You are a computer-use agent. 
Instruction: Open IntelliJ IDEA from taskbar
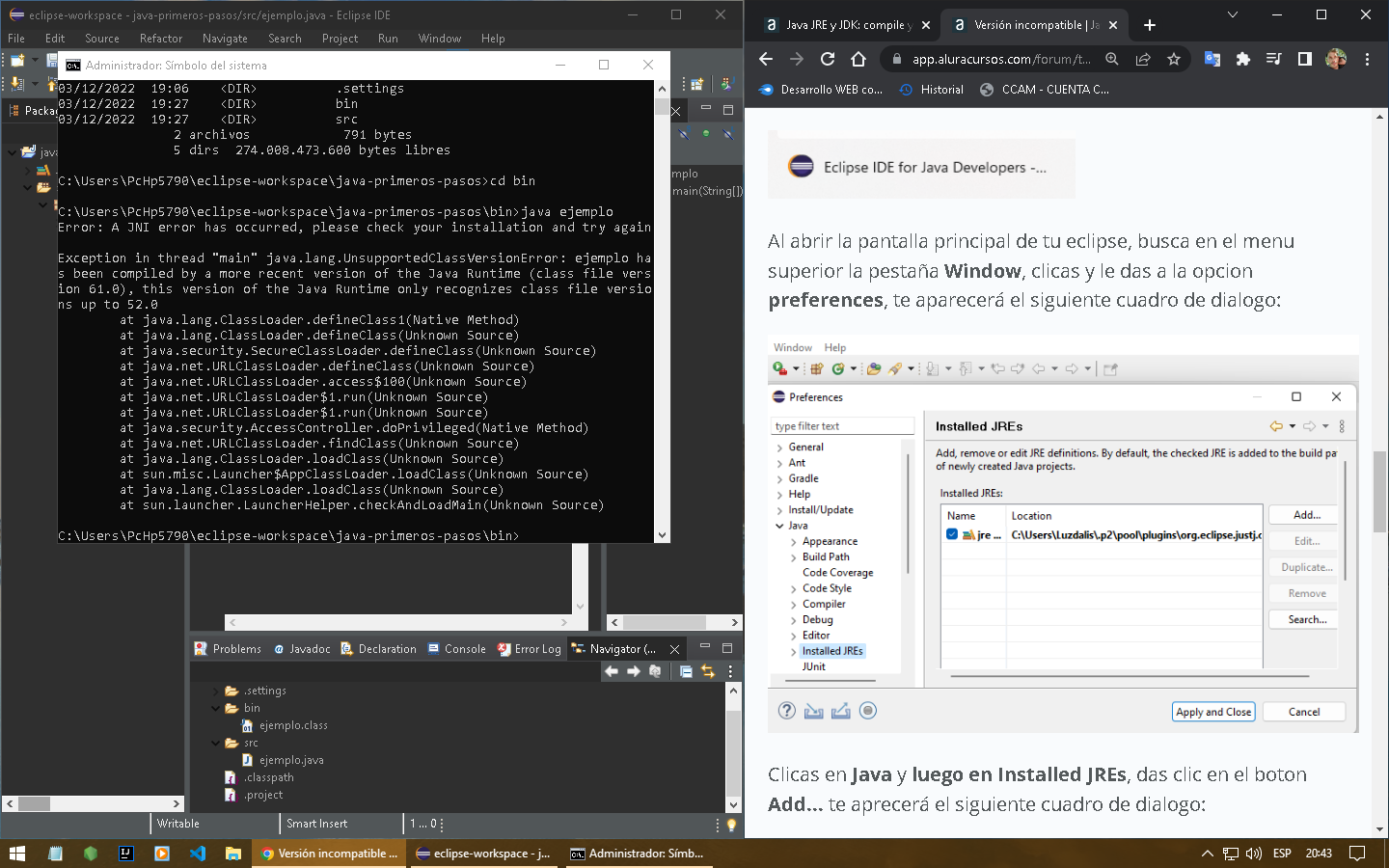[126, 854]
